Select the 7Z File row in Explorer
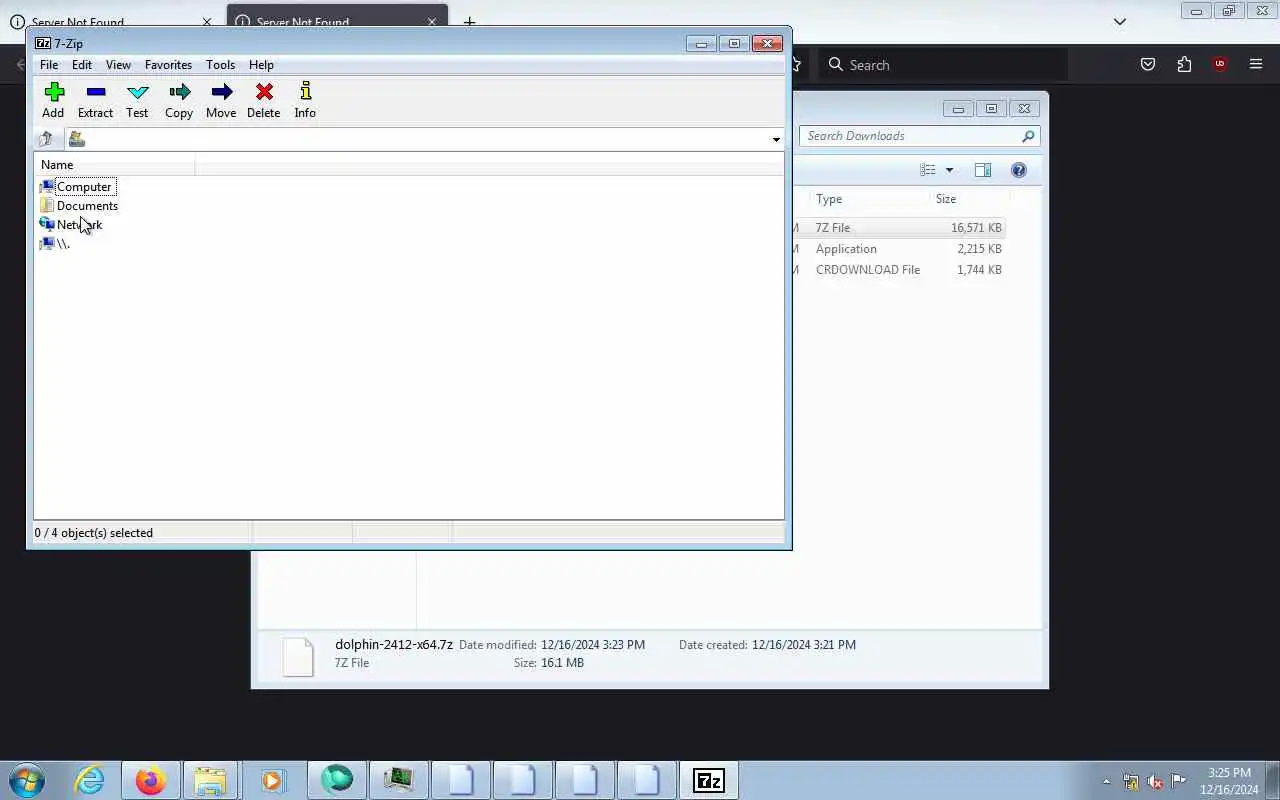The image size is (1280, 800). [833, 228]
